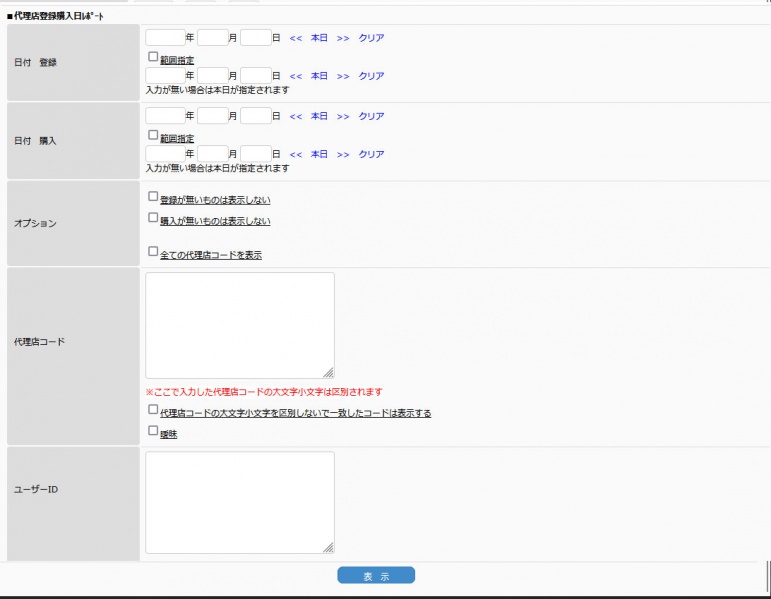
Task: Click inside the 代理店コード text area
Action: [240, 325]
